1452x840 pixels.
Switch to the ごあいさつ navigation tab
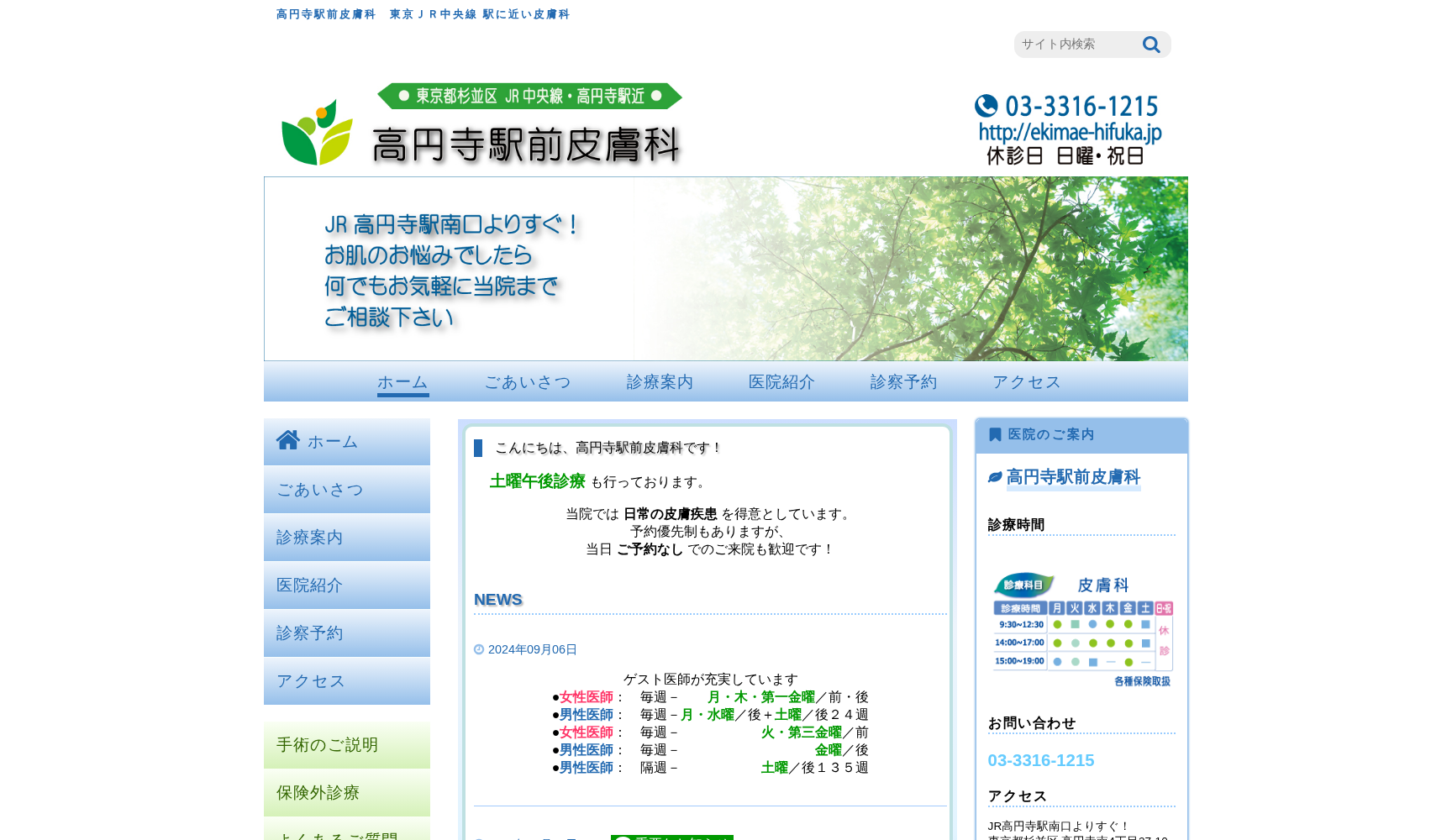click(x=528, y=382)
